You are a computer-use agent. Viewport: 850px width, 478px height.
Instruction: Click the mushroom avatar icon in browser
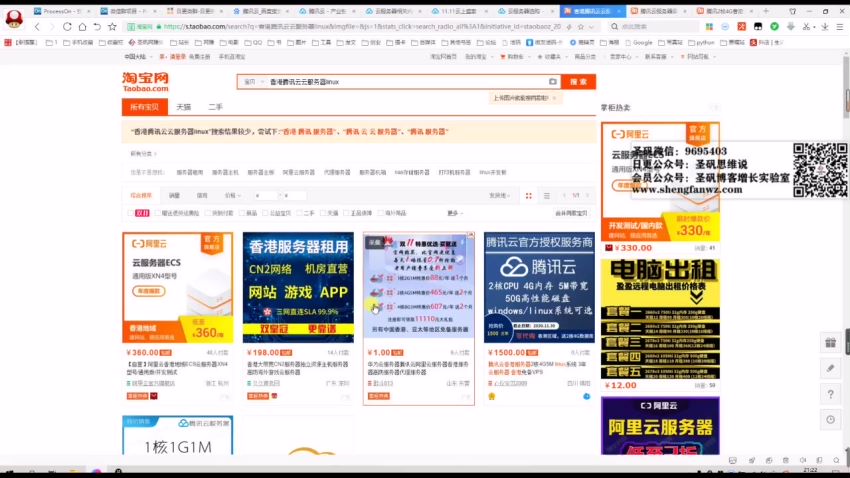pyautogui.click(x=14, y=18)
